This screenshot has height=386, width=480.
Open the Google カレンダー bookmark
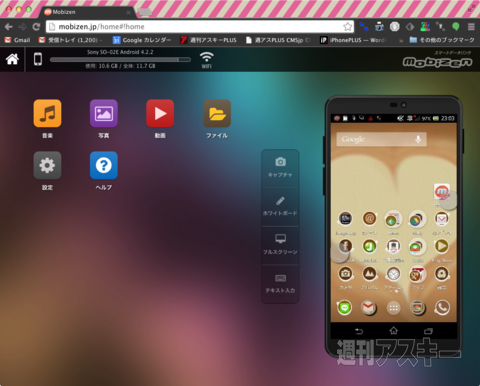[142, 40]
